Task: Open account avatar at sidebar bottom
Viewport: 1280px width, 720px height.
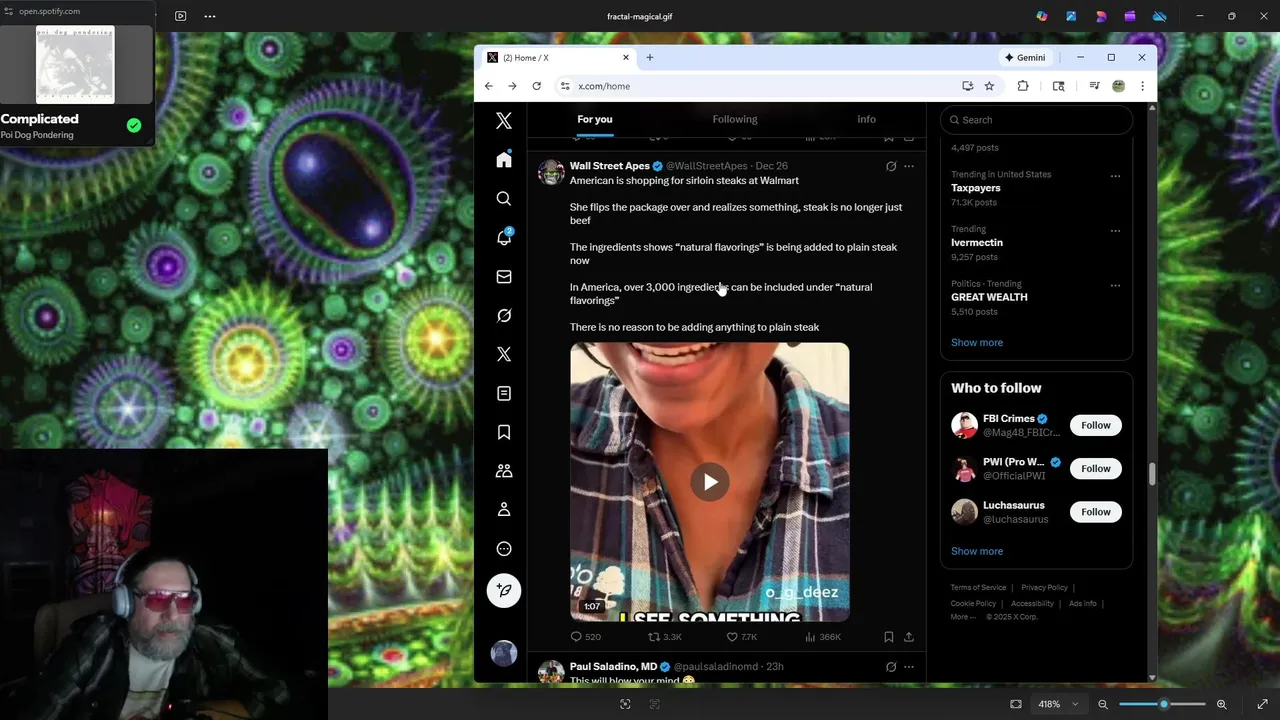Action: tap(504, 654)
